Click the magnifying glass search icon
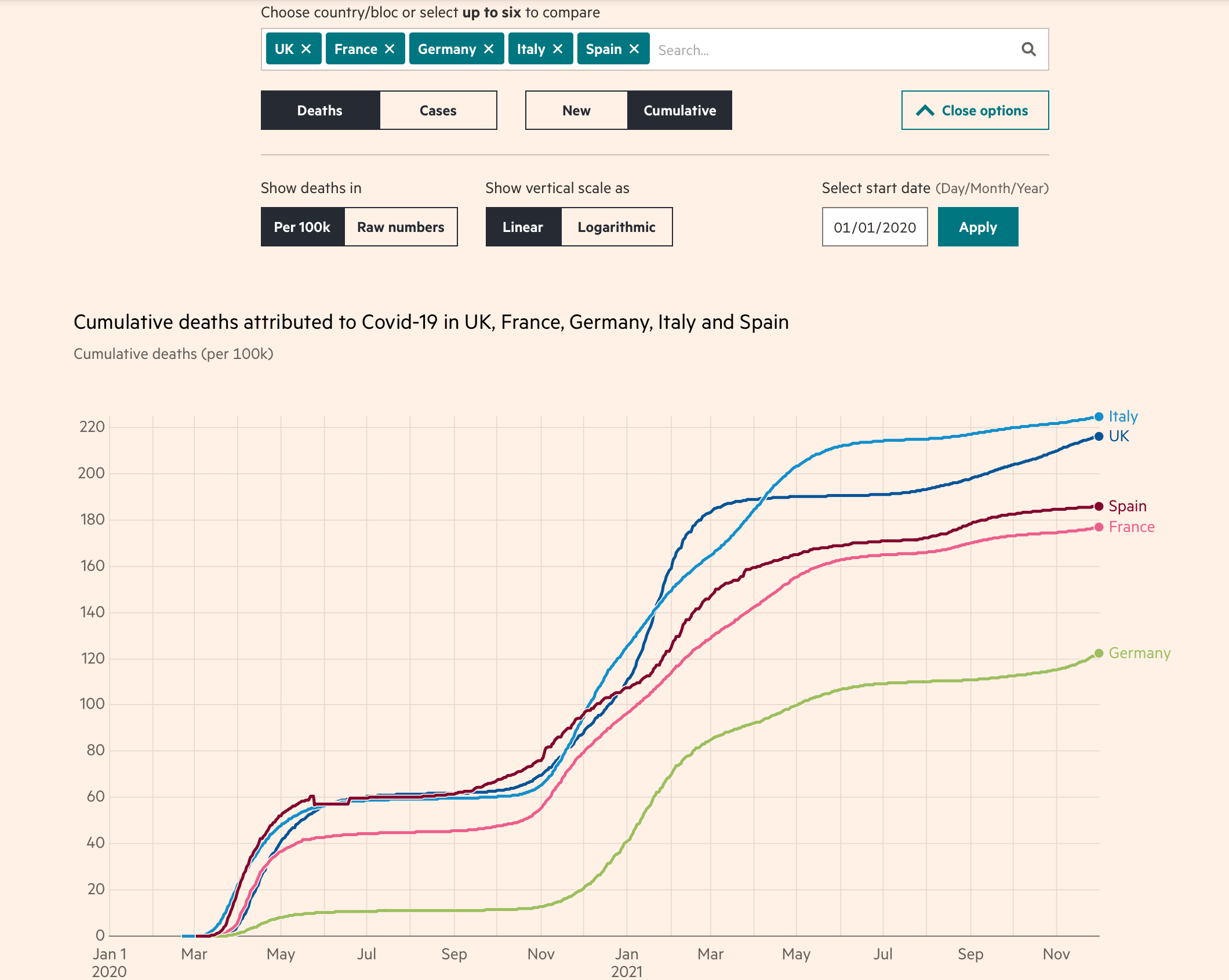Screen dimensions: 1229x980 click(x=1028, y=49)
